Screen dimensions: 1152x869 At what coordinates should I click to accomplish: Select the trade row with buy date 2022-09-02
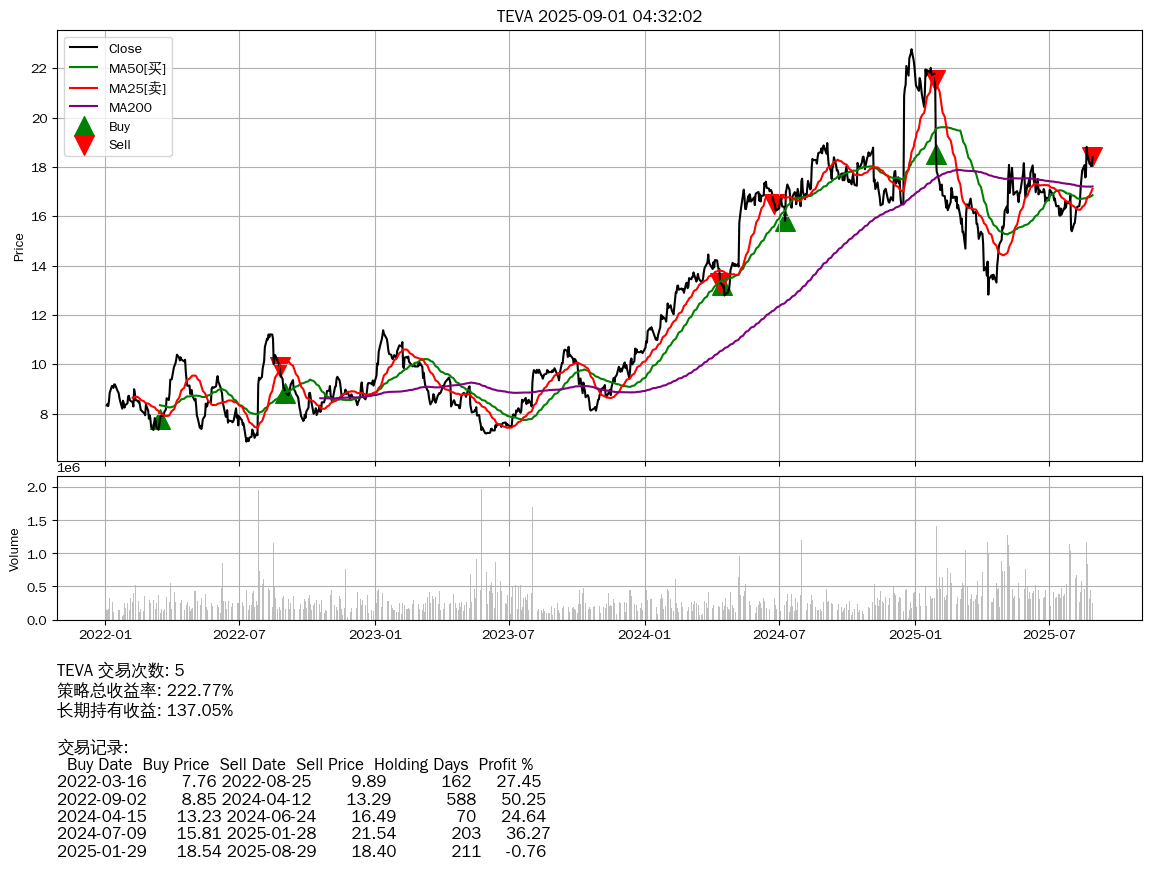[x=301, y=799]
